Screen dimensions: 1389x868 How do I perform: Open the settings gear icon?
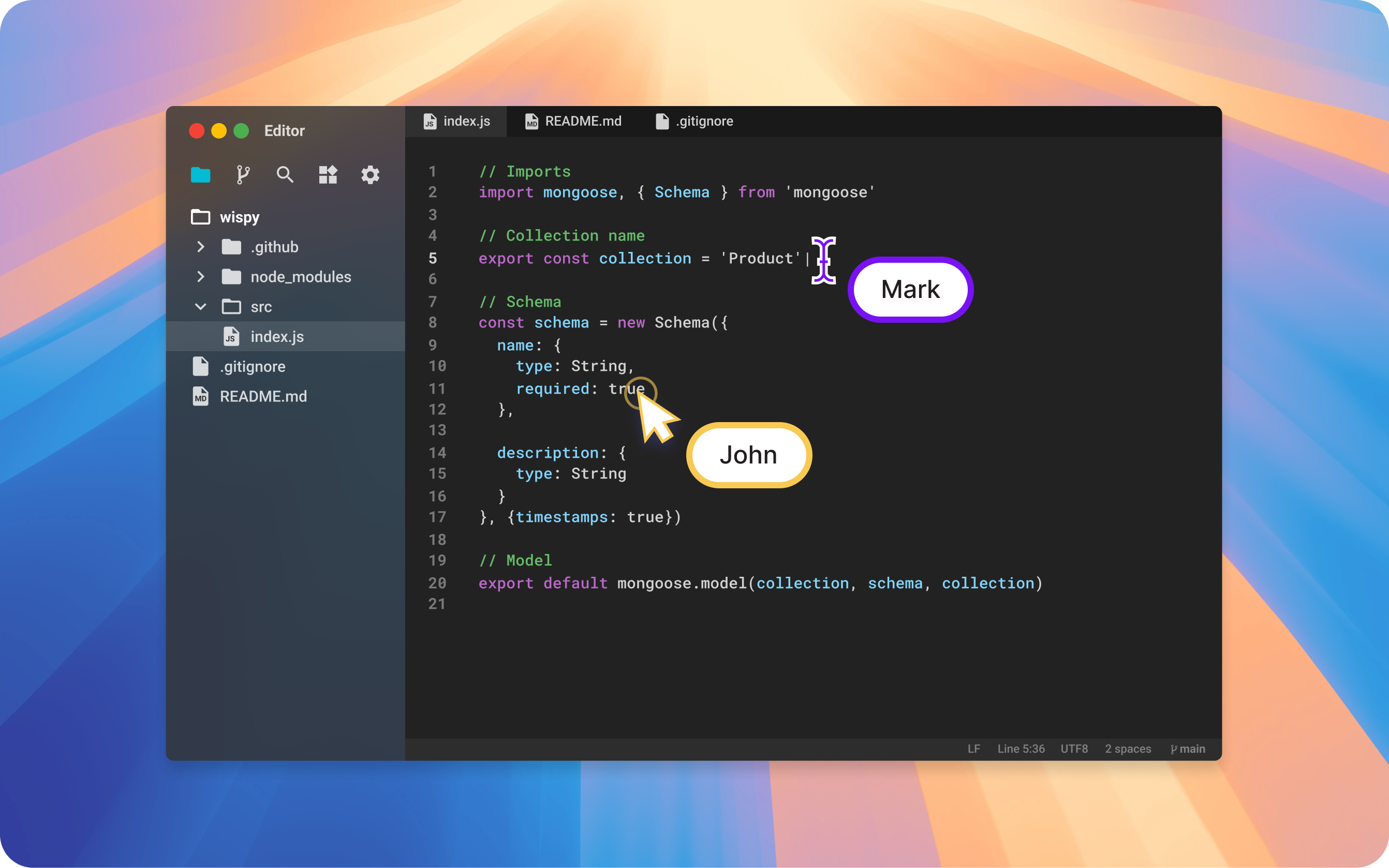coord(371,174)
